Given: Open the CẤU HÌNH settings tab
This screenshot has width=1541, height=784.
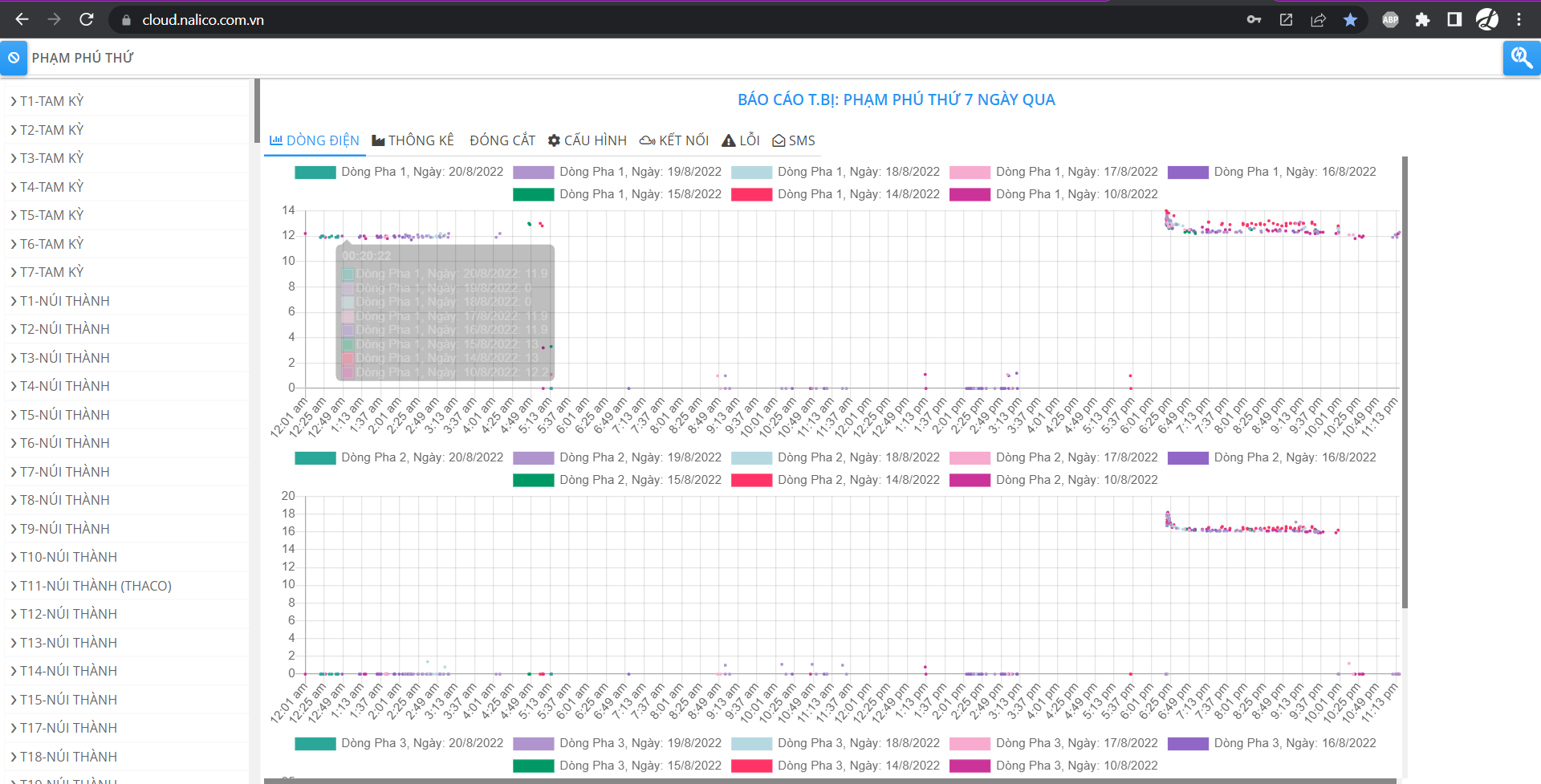Looking at the screenshot, I should [x=588, y=140].
